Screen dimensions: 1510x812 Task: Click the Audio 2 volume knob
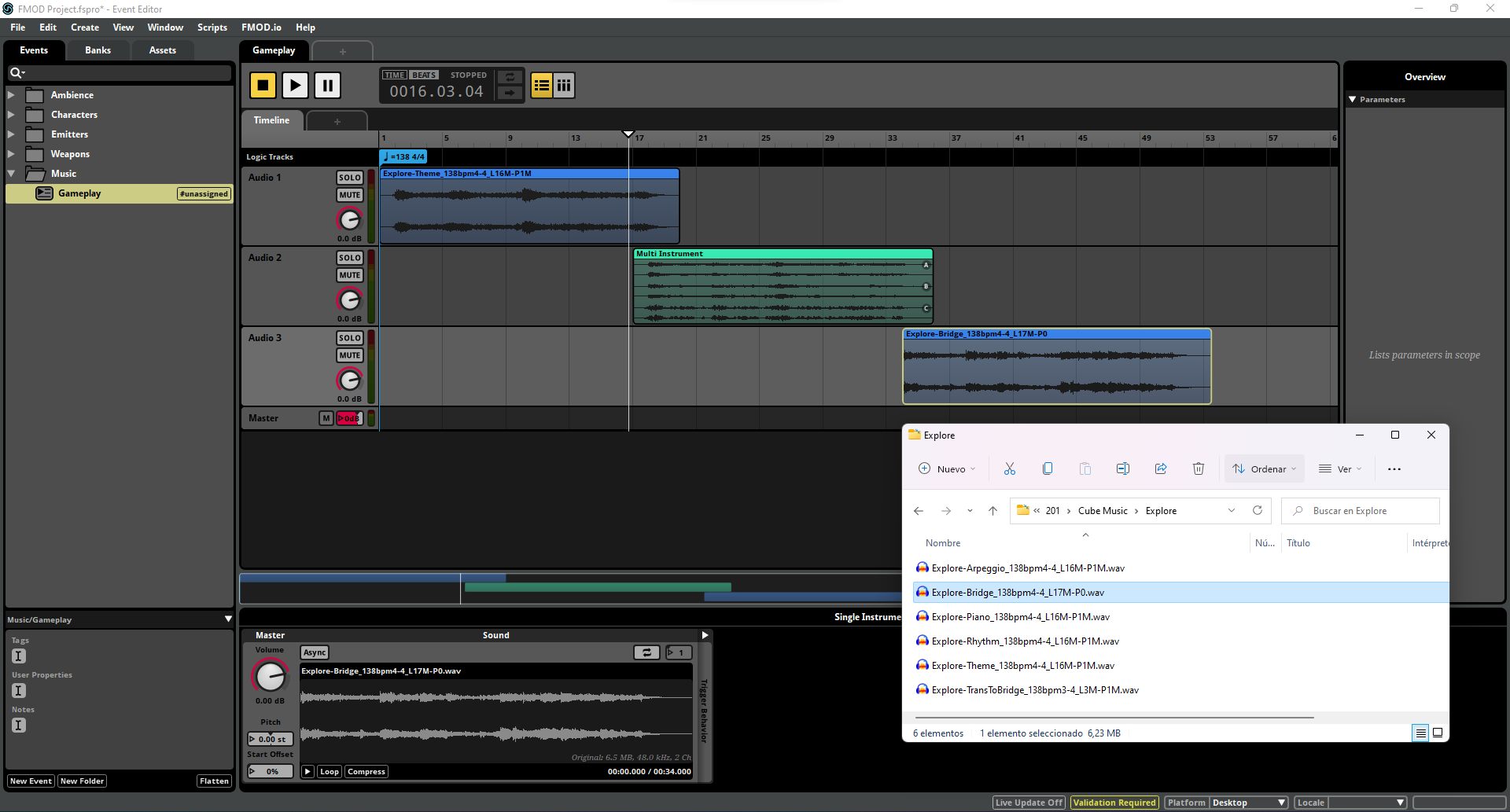click(x=349, y=299)
